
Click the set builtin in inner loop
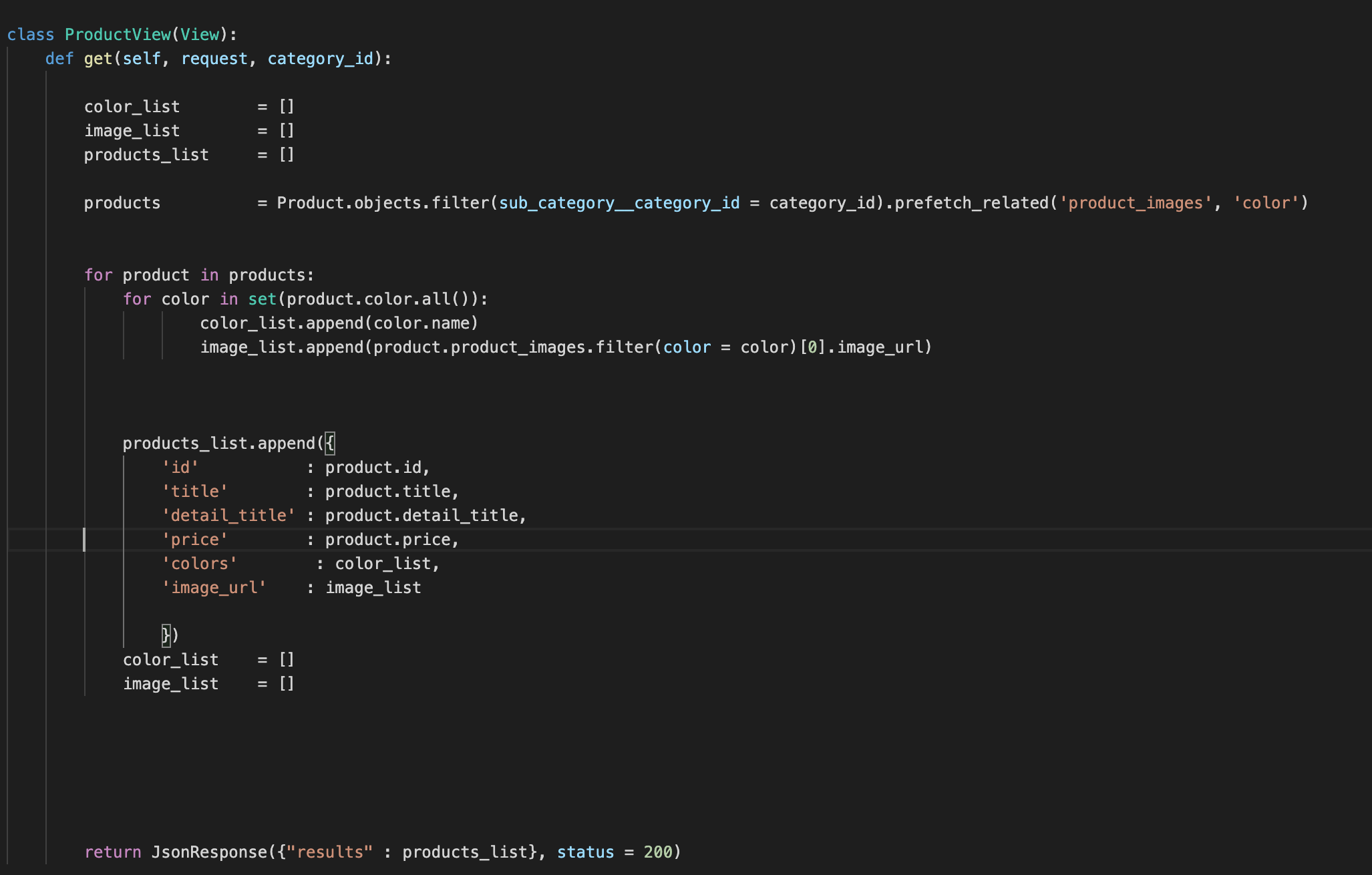262,299
